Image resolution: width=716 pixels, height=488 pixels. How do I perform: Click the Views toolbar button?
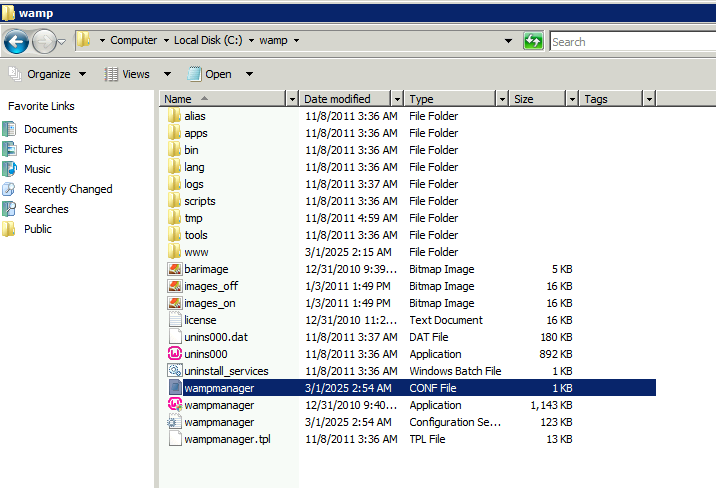tap(127, 74)
